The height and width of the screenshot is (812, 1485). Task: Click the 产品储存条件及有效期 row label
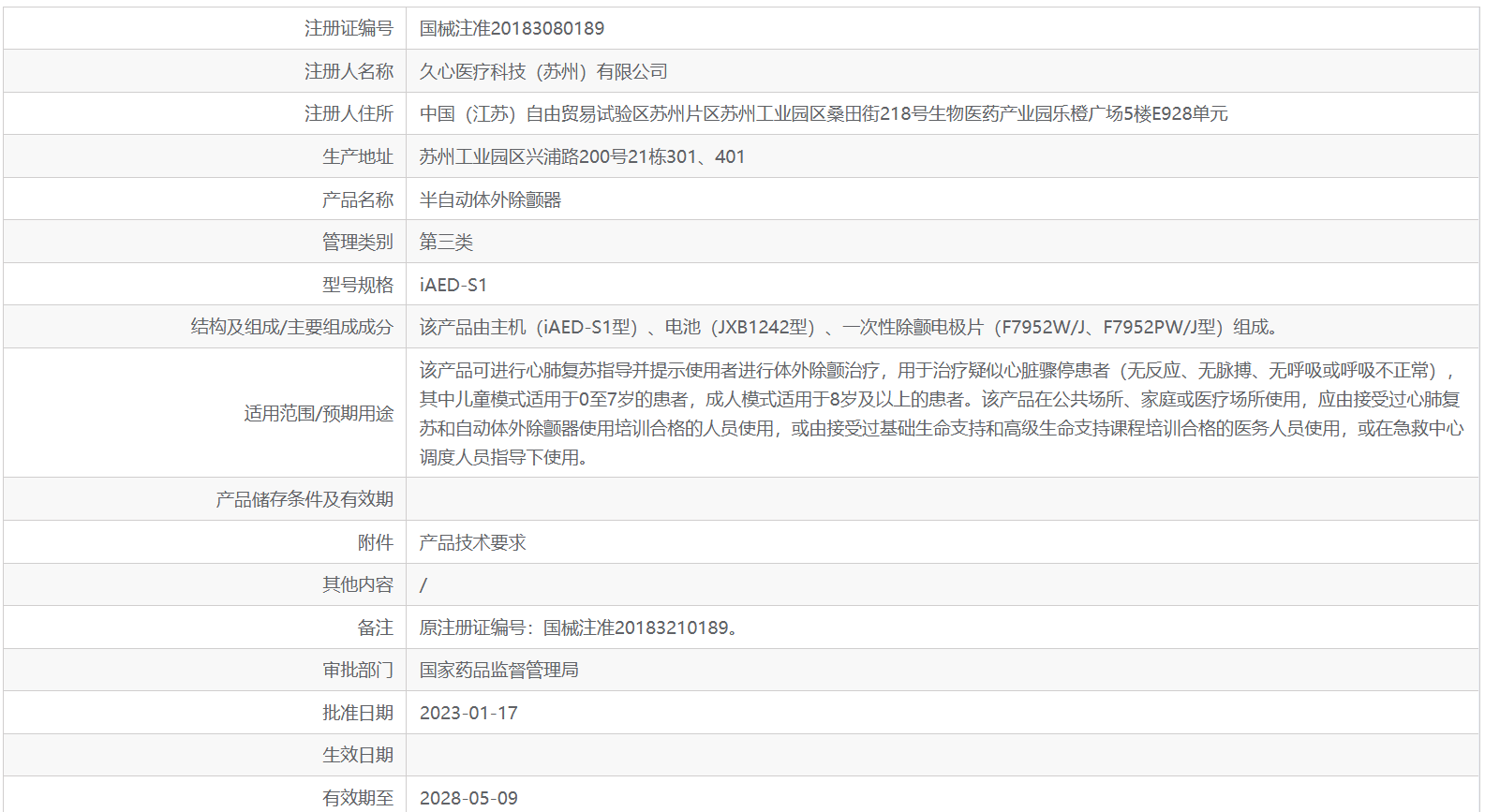(304, 499)
